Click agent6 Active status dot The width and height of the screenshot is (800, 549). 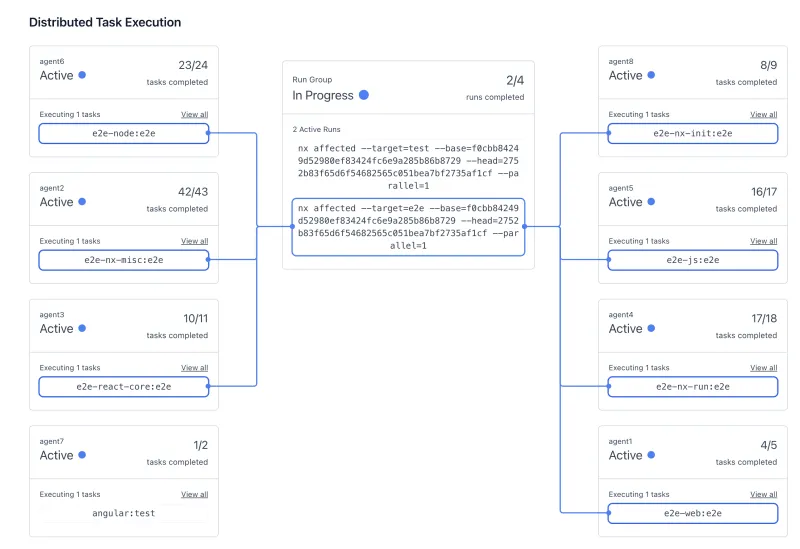pyautogui.click(x=82, y=75)
